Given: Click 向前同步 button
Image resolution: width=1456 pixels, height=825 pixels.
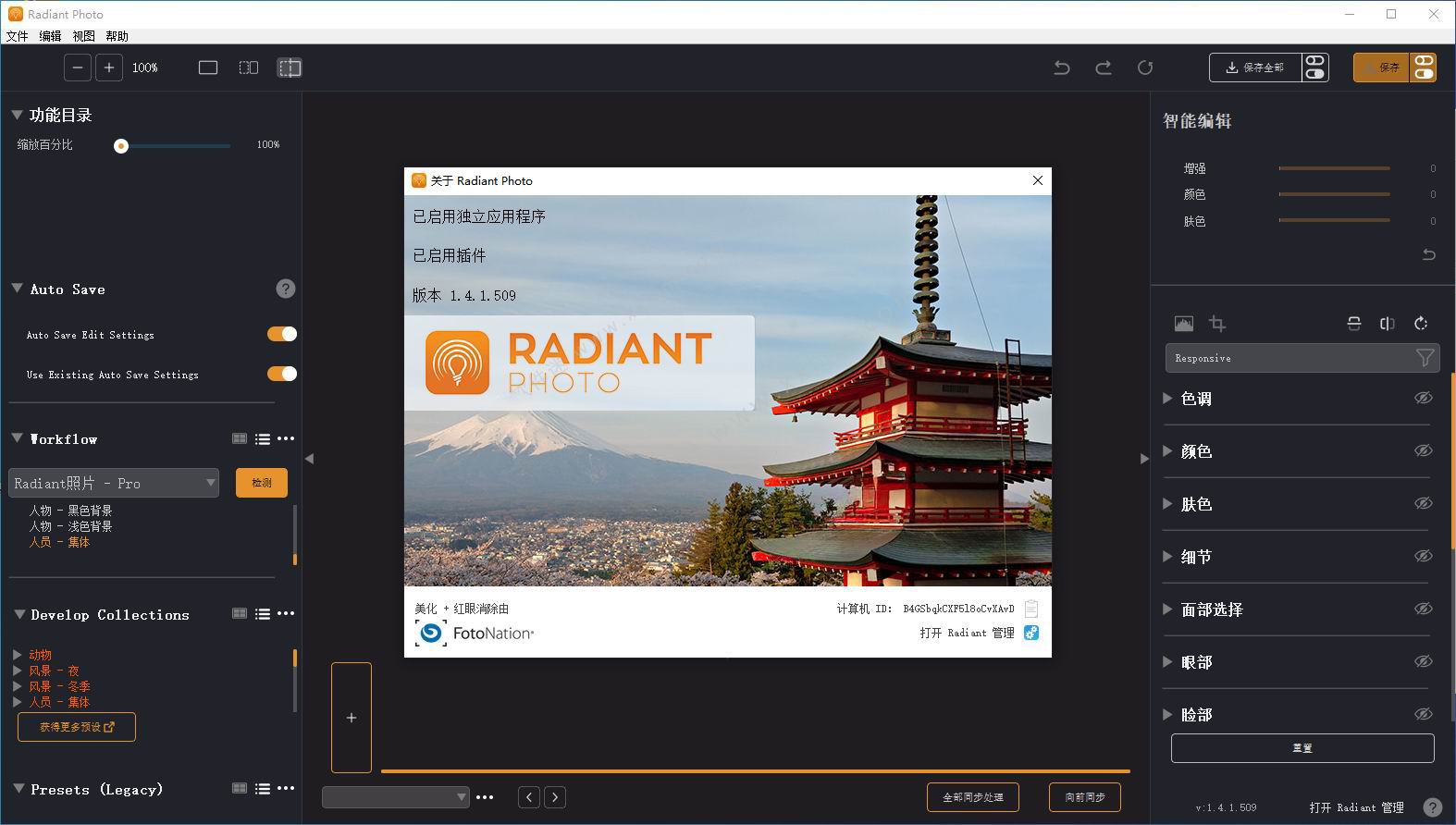Looking at the screenshot, I should pyautogui.click(x=1085, y=797).
